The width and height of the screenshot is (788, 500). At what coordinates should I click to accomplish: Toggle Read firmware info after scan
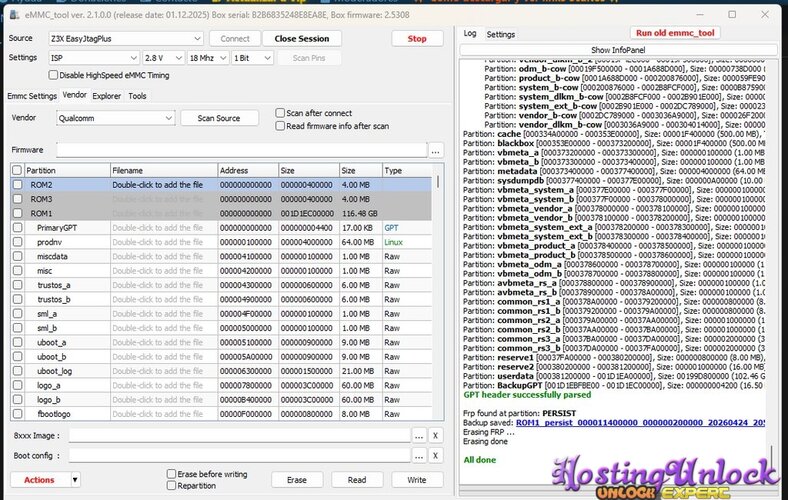click(280, 126)
